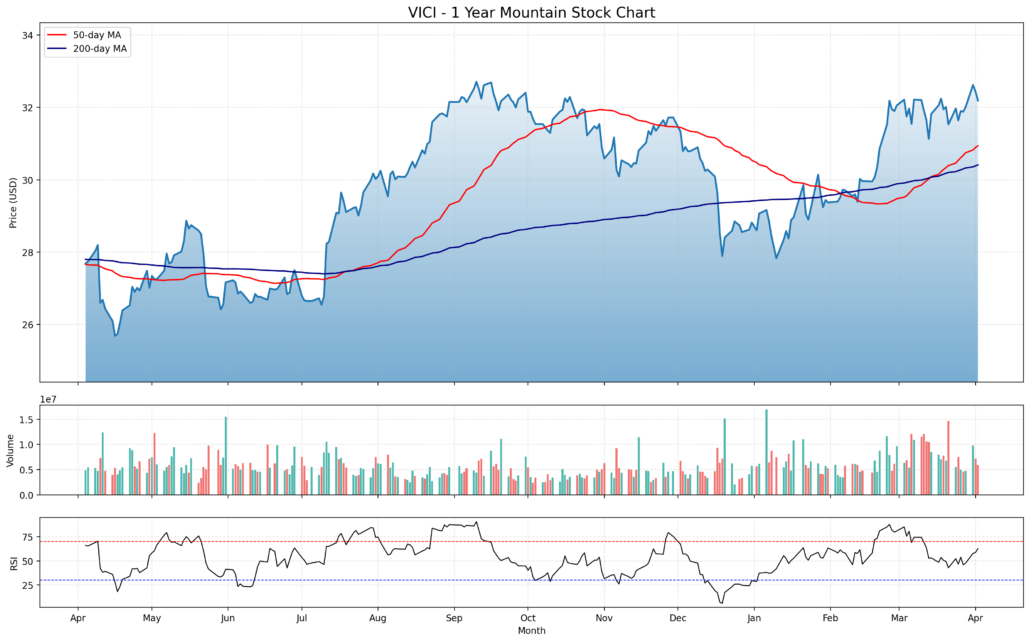Click the Mar month tick label

[899, 618]
